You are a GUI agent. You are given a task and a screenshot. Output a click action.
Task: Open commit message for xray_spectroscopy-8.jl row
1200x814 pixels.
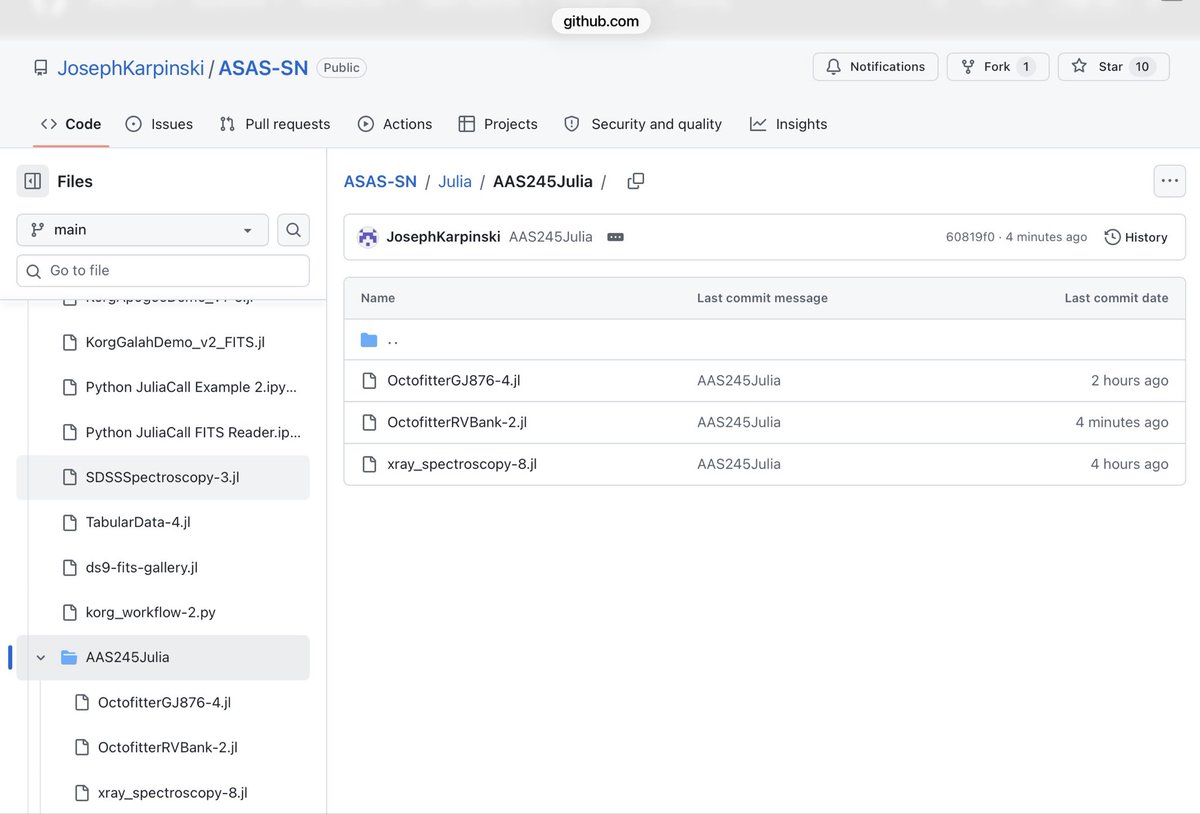[x=739, y=464]
